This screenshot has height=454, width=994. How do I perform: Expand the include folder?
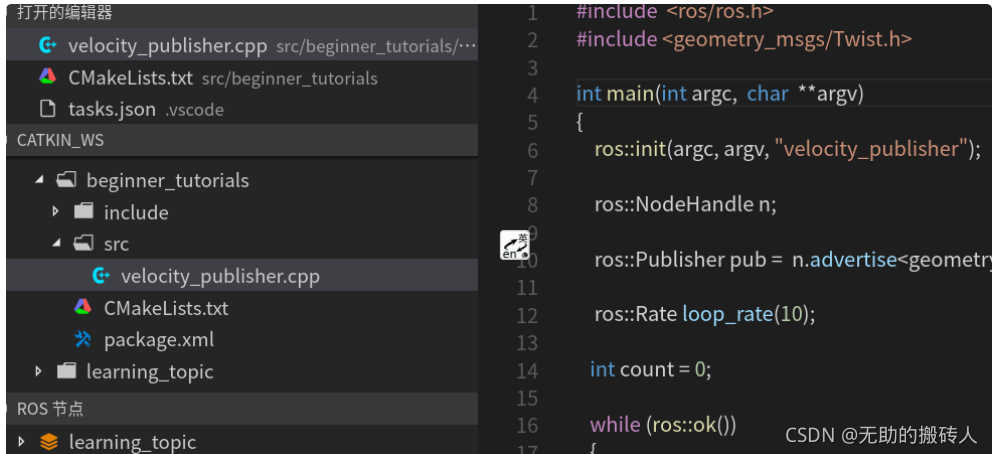click(x=57, y=212)
